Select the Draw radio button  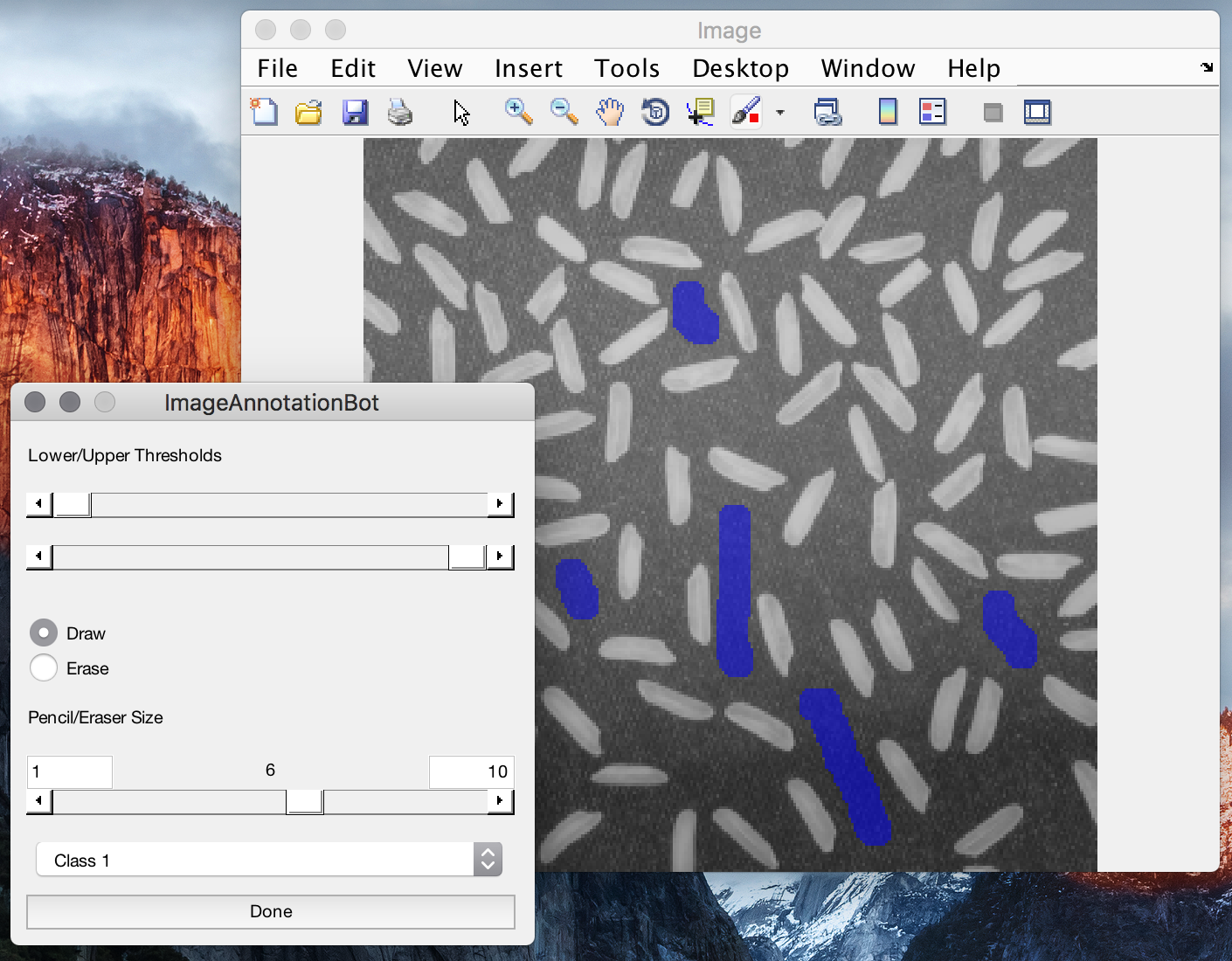44,633
